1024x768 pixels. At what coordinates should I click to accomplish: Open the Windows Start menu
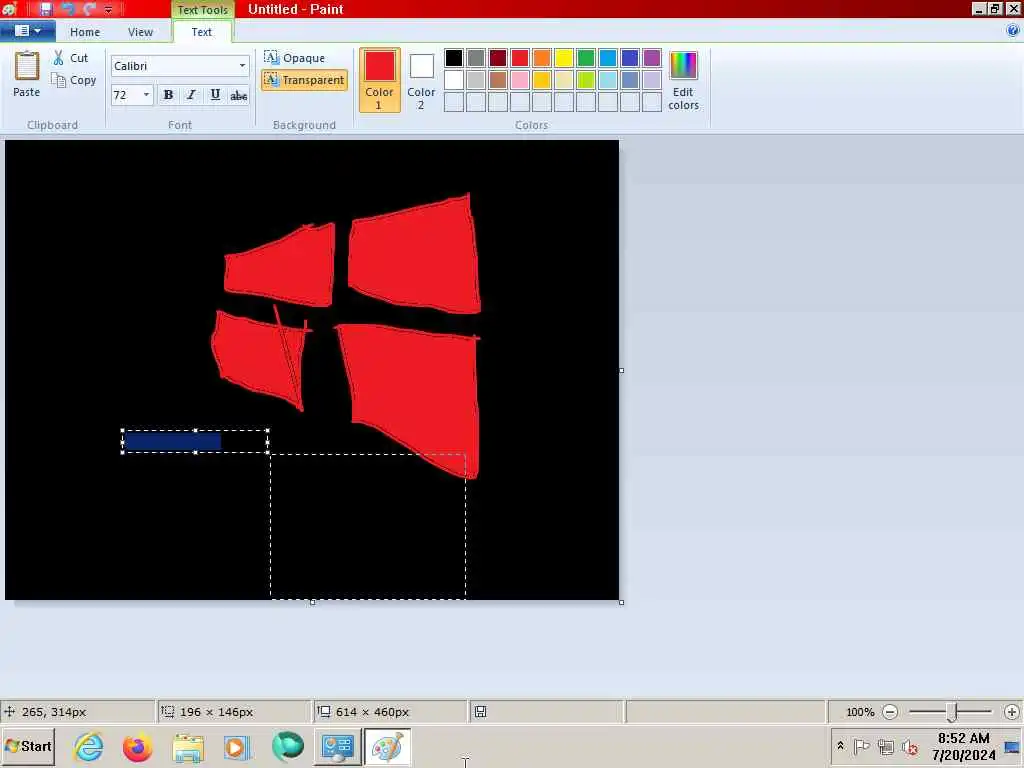pyautogui.click(x=28, y=746)
